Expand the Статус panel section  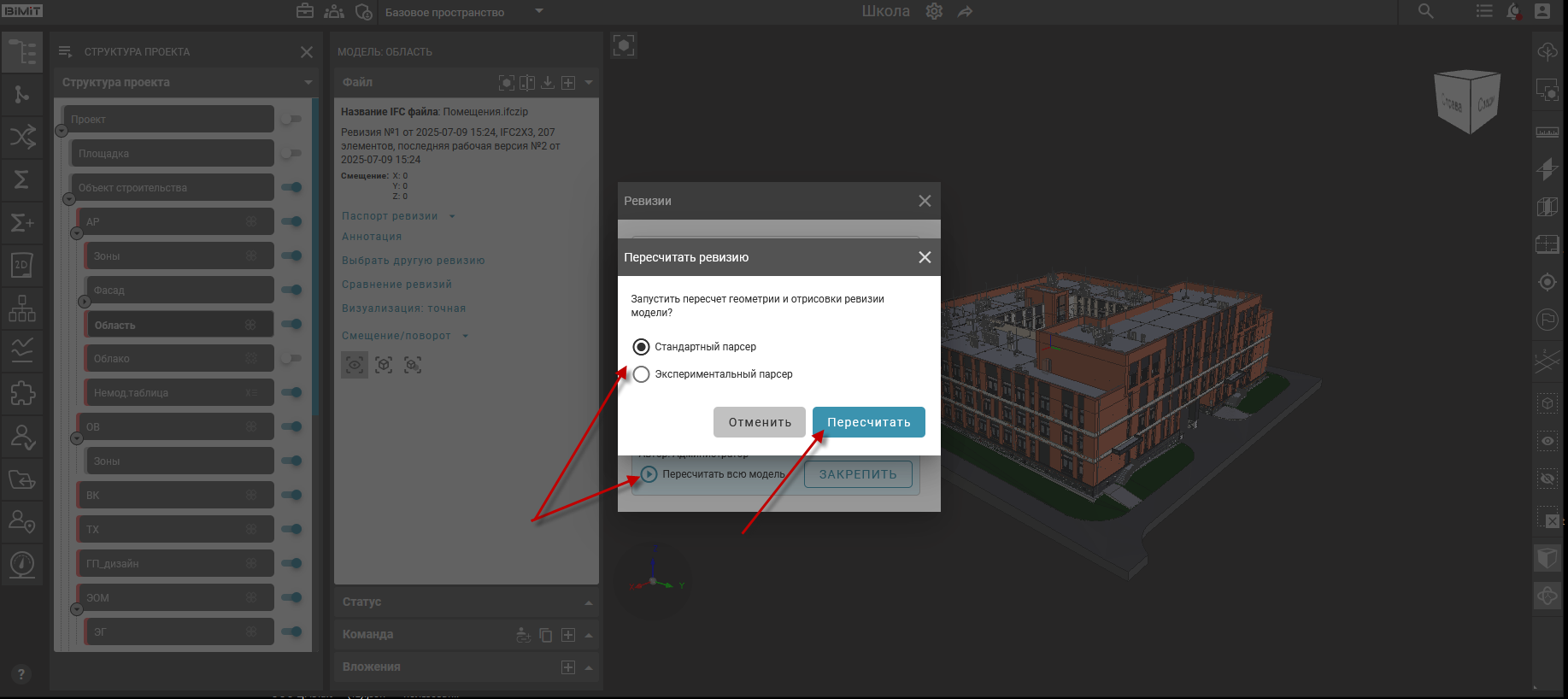[588, 602]
